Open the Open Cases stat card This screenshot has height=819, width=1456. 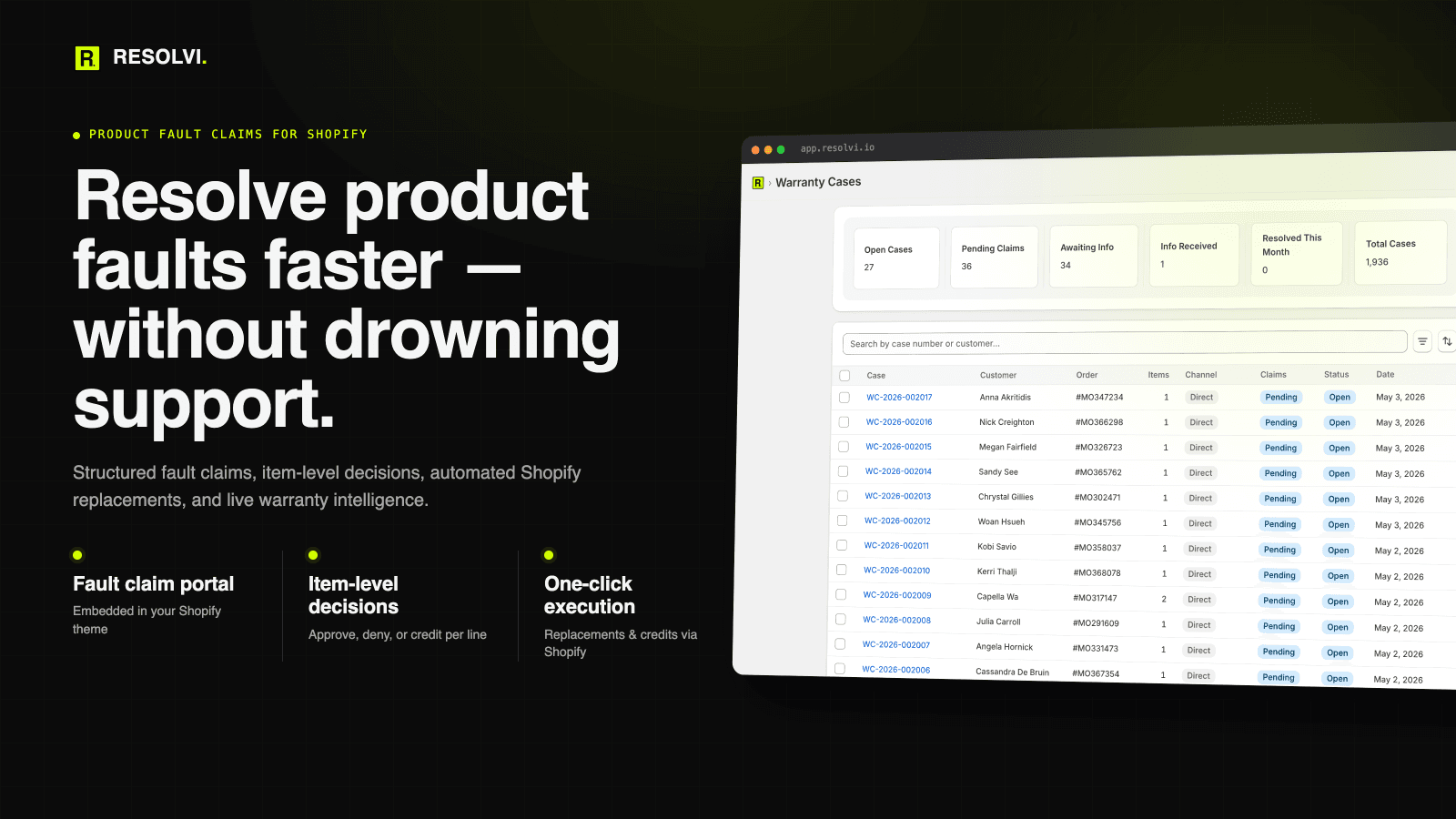click(896, 258)
